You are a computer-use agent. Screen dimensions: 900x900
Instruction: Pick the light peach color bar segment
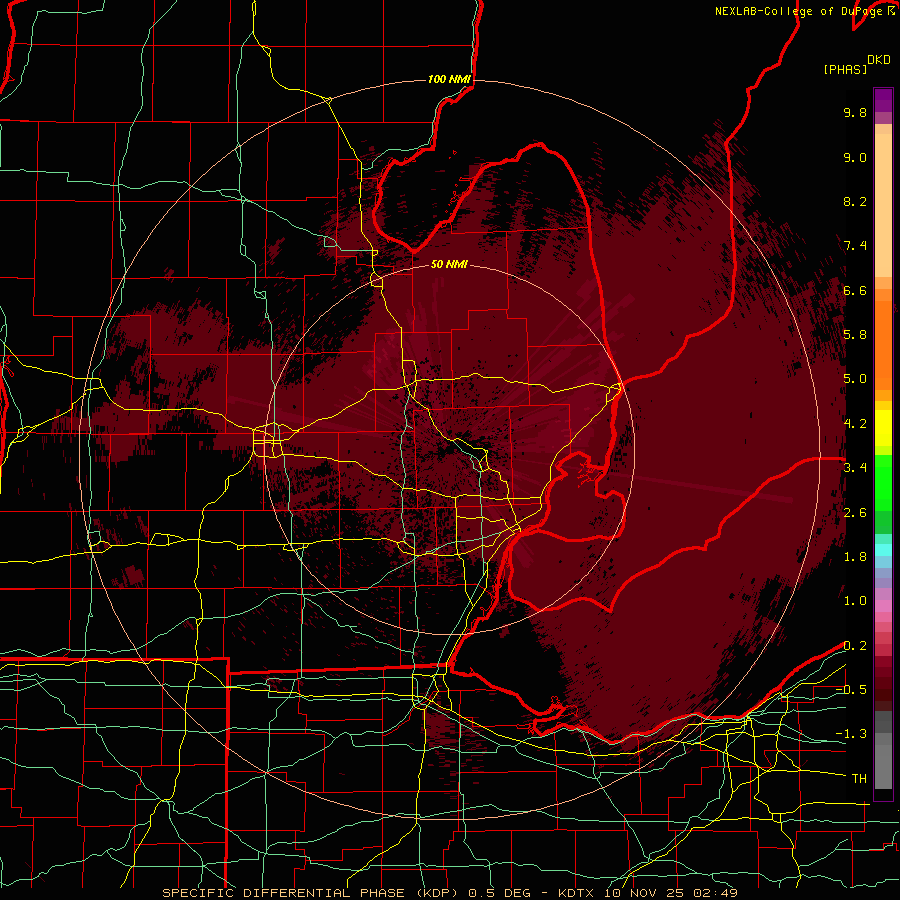click(883, 207)
